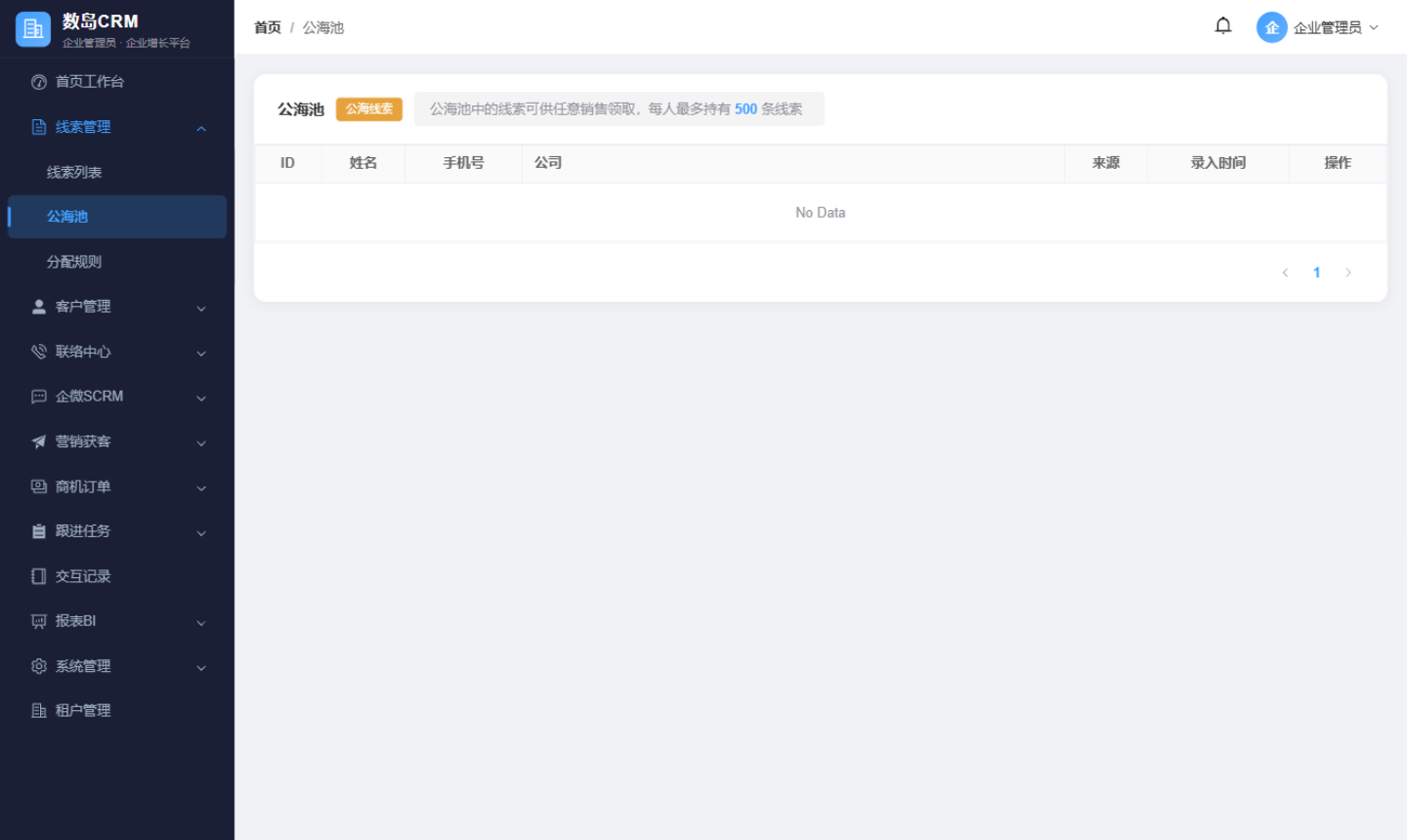Click the 来源 column header
Image resolution: width=1407 pixels, height=840 pixels.
(1106, 163)
